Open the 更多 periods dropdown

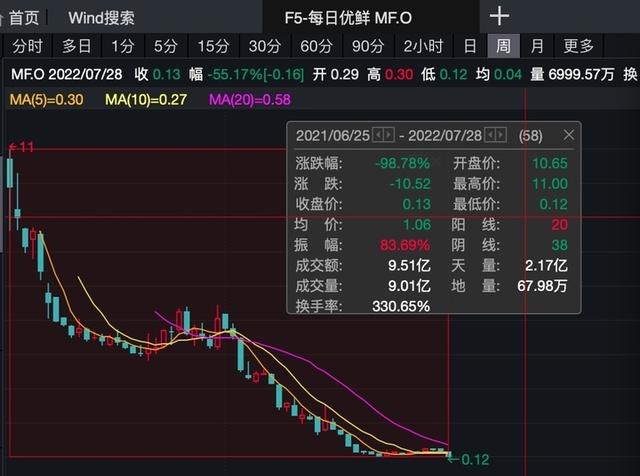click(578, 46)
